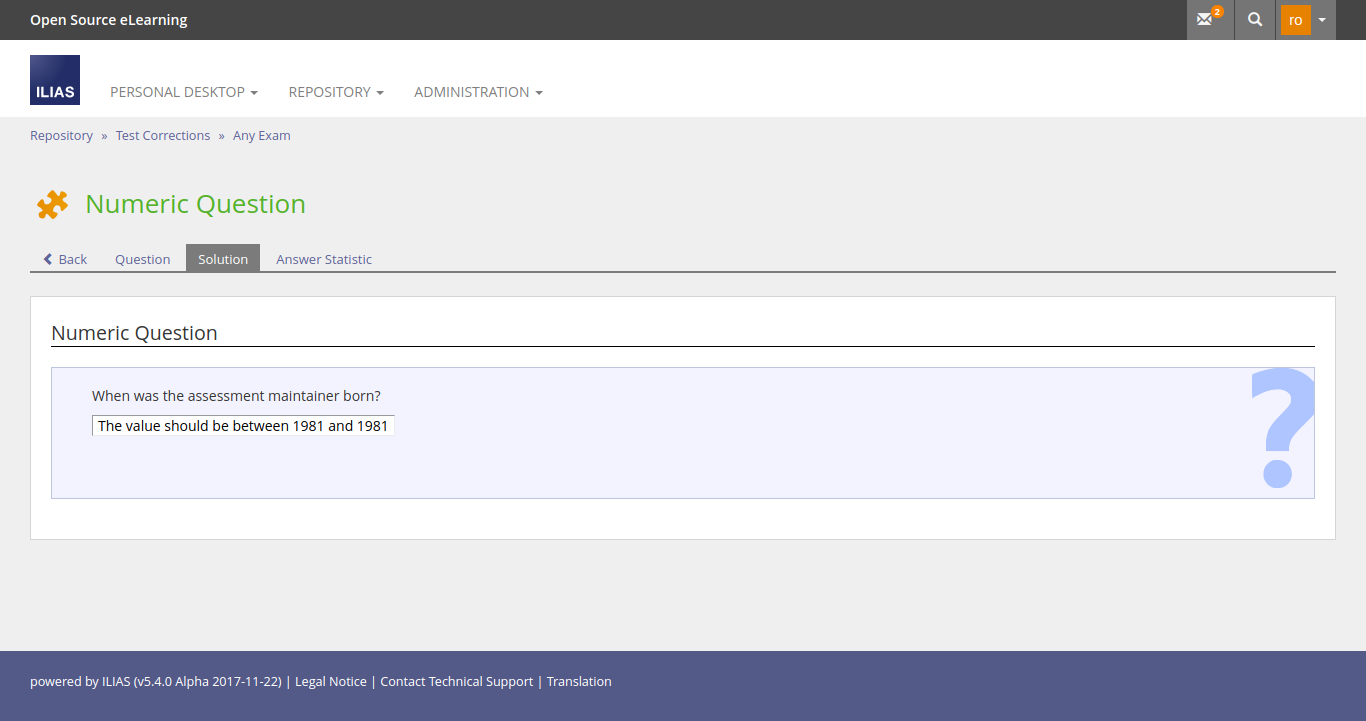Expand the Repository main menu

(336, 92)
